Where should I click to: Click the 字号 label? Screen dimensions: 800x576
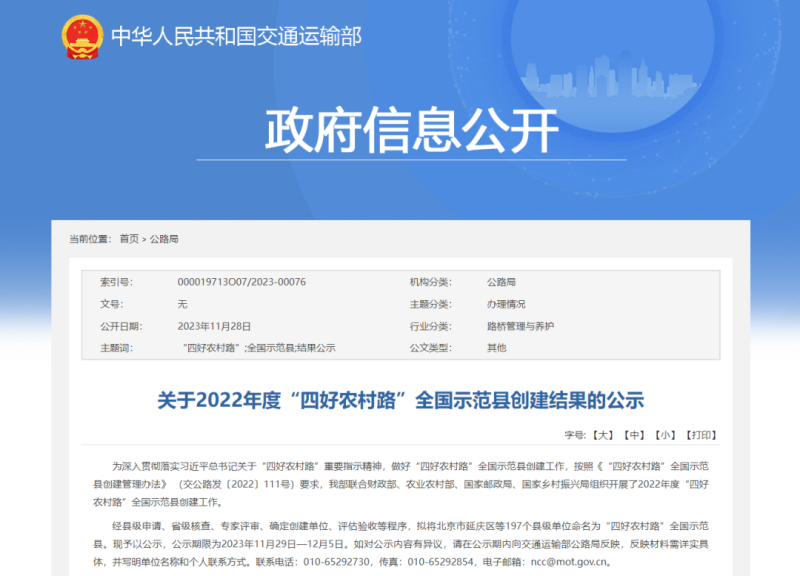[x=575, y=435]
